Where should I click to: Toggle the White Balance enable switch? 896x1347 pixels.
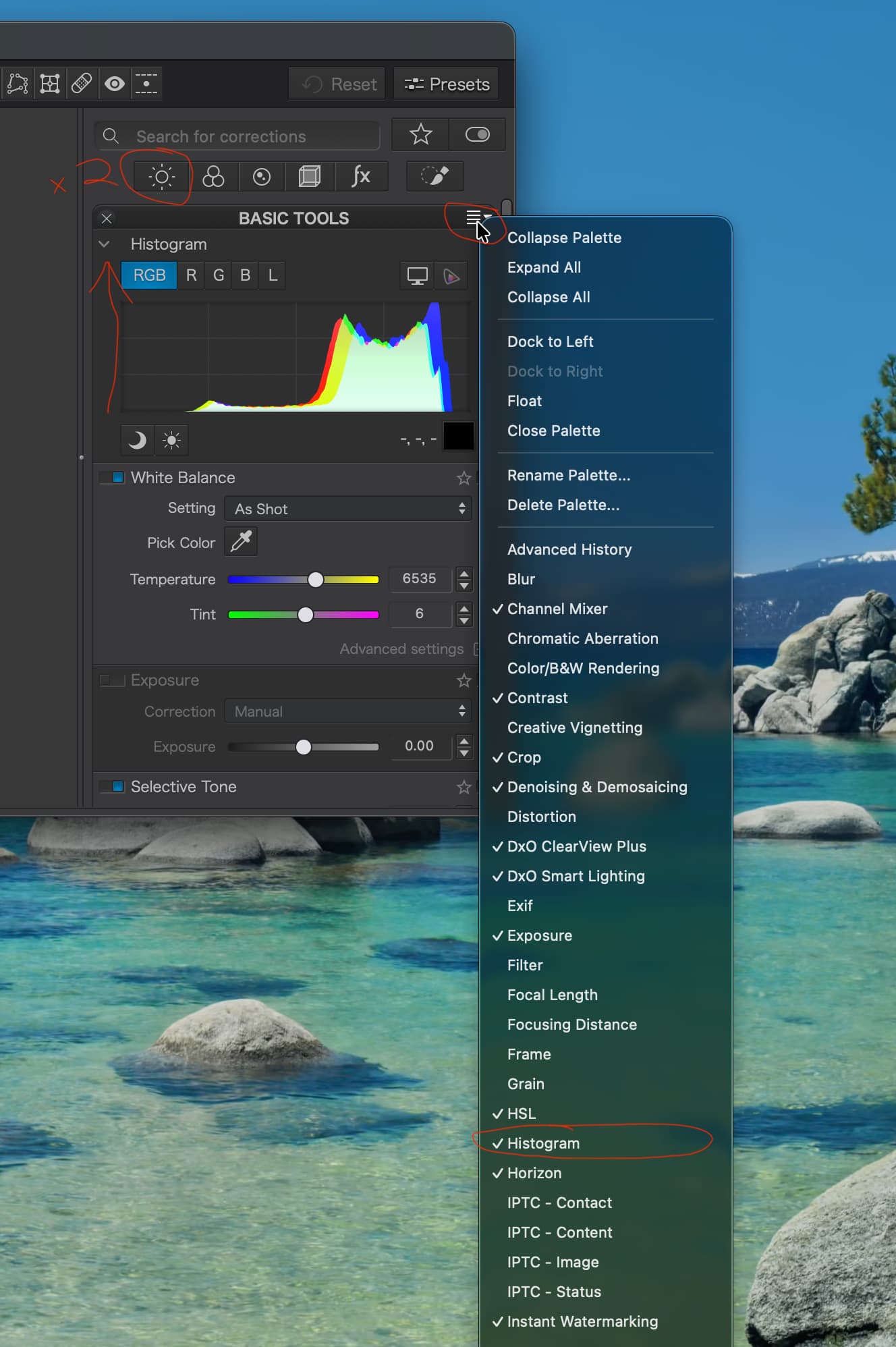(x=112, y=478)
